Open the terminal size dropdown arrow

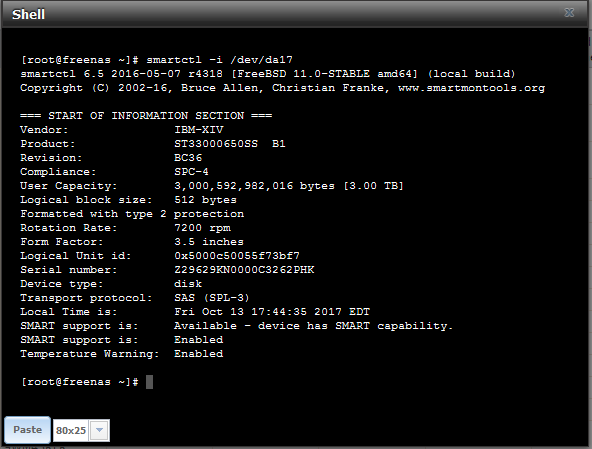coord(99,430)
